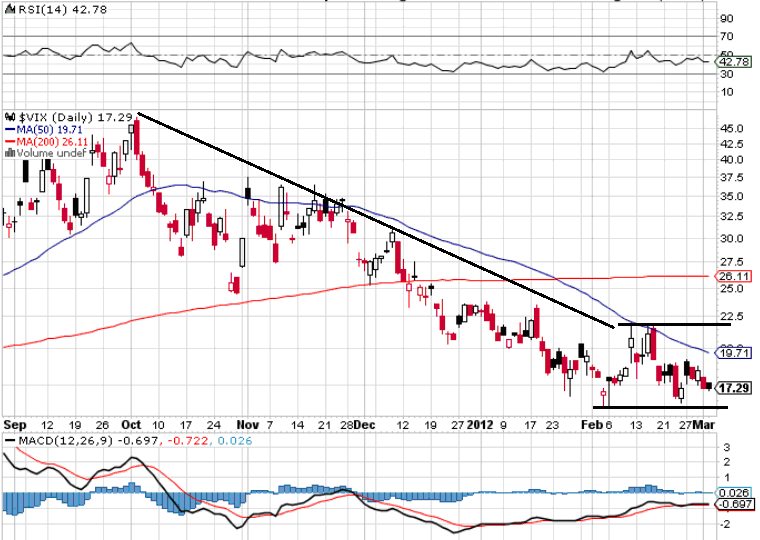Click the 30.0 price axis label
This screenshot has height=540, width=760.
[732, 238]
